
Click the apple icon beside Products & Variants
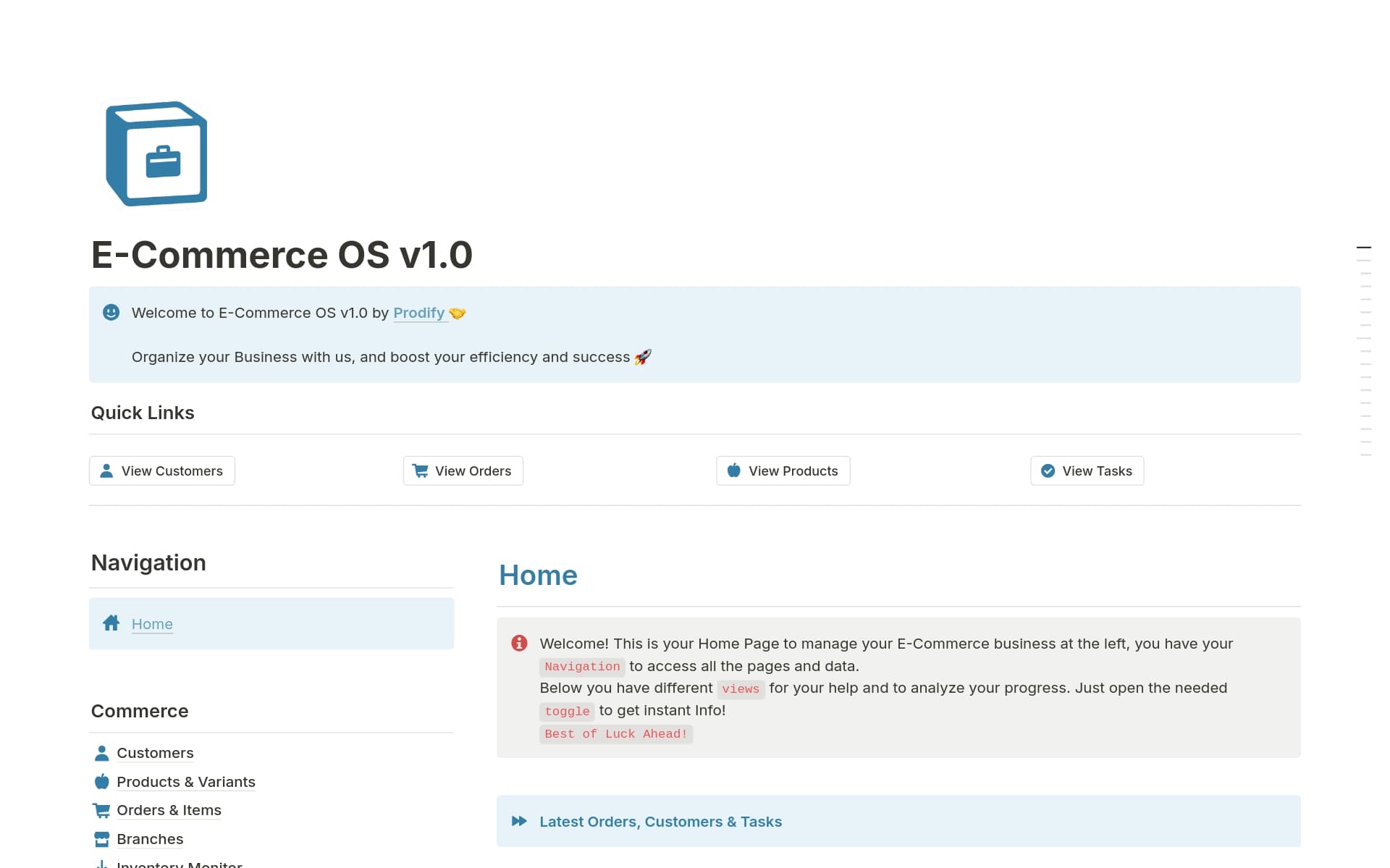[x=102, y=782]
